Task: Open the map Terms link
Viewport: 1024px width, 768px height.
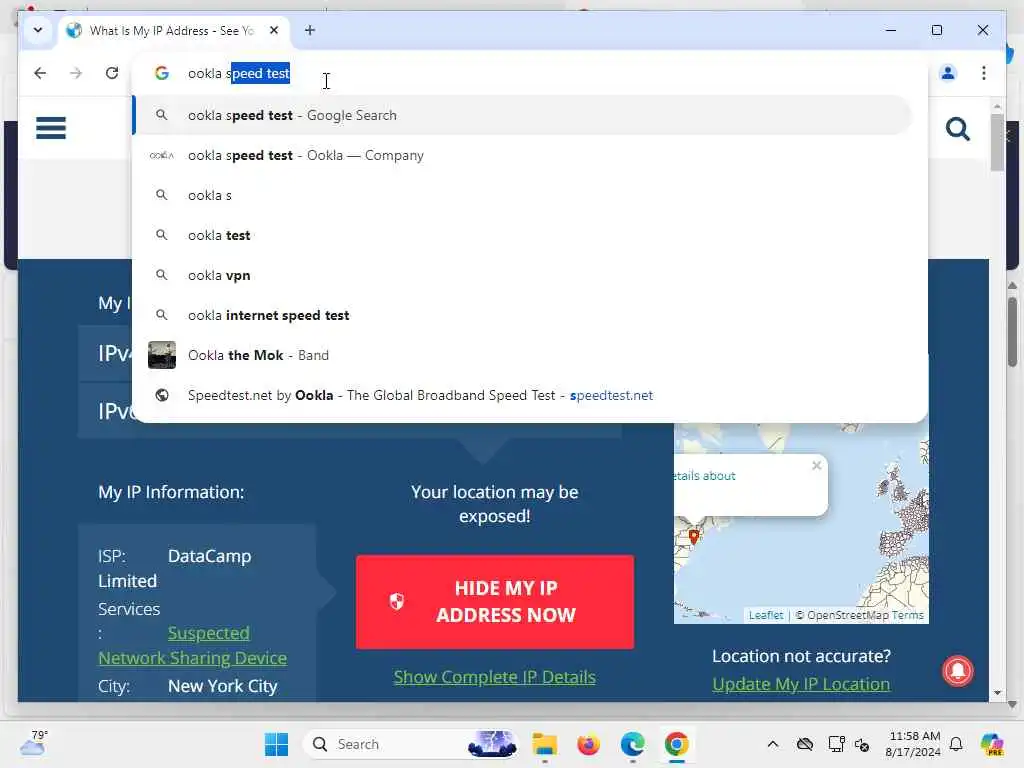Action: pos(908,615)
